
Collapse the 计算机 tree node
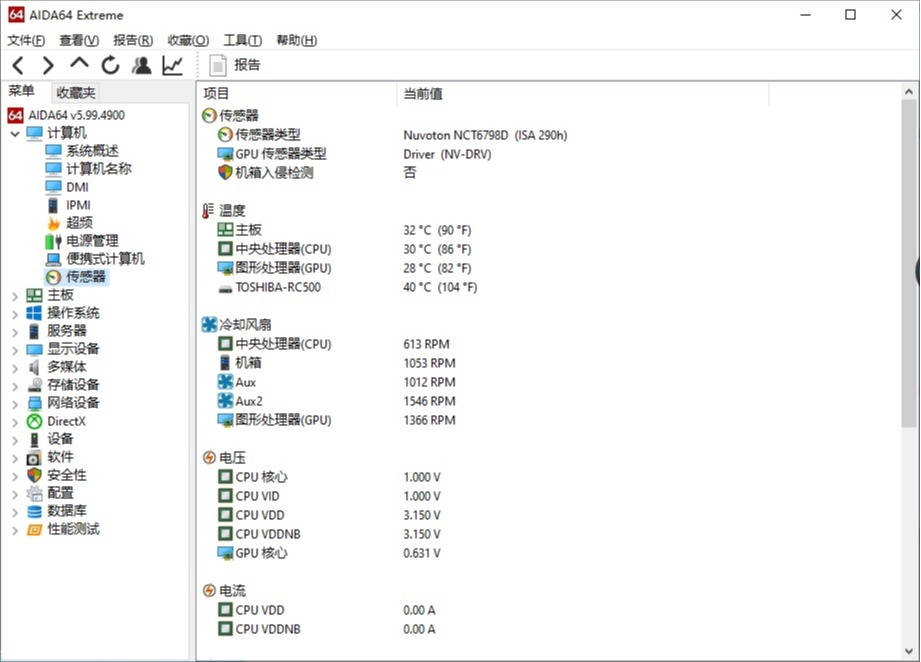pyautogui.click(x=15, y=134)
